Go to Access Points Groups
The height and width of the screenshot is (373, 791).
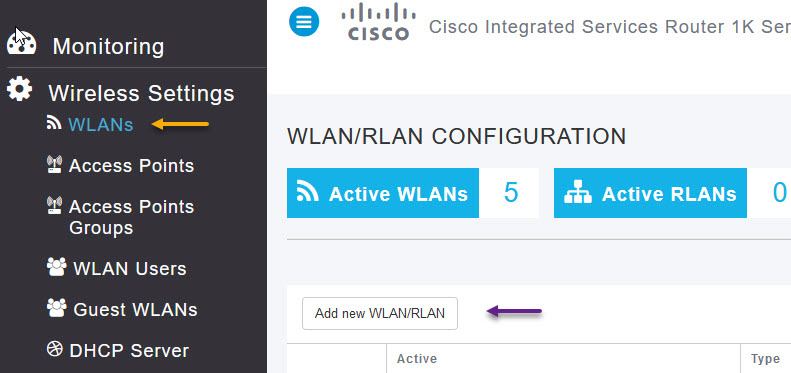tap(131, 217)
